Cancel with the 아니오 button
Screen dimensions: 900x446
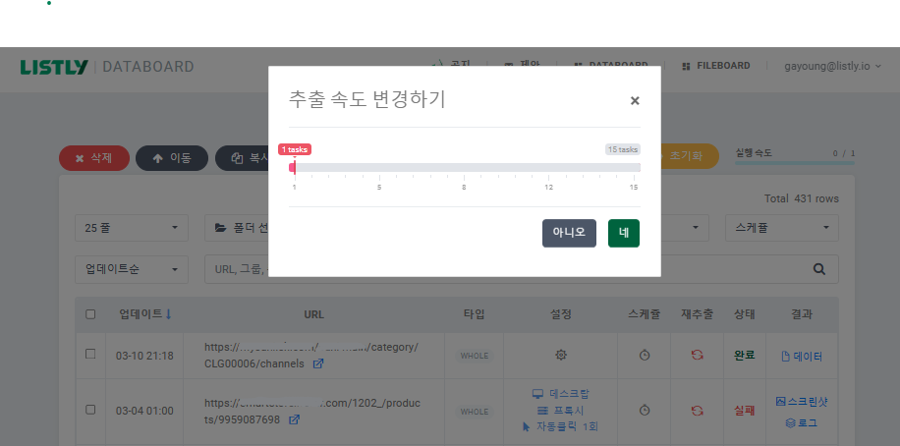569,233
